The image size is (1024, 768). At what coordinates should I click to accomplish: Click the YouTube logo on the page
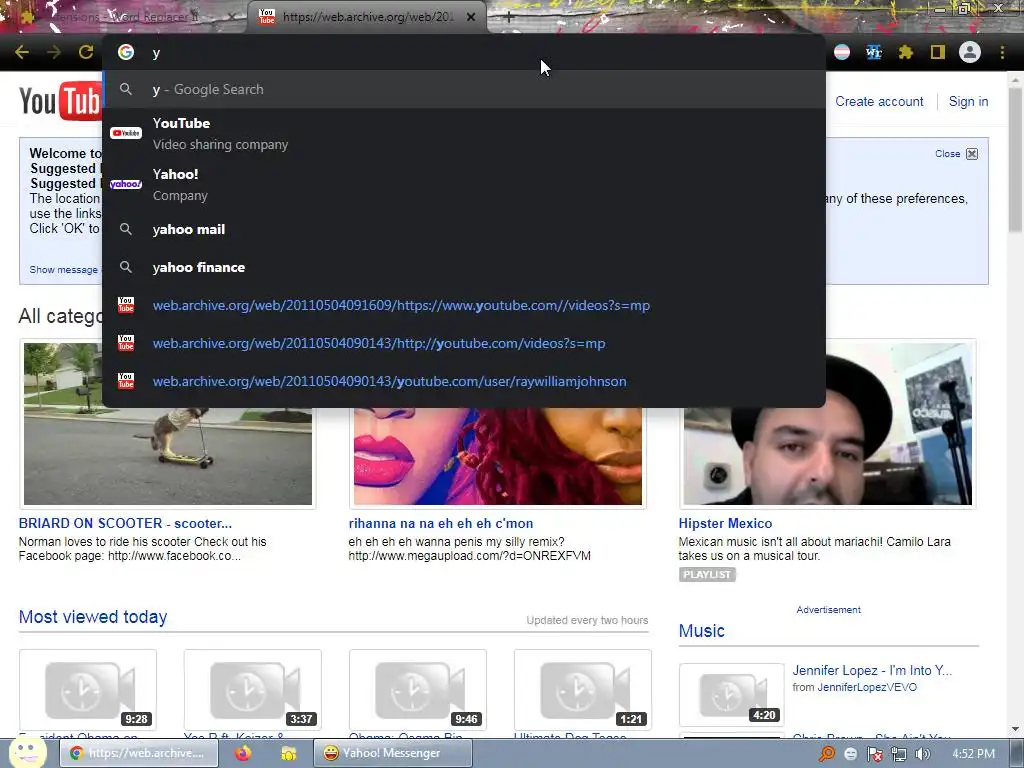[59, 101]
